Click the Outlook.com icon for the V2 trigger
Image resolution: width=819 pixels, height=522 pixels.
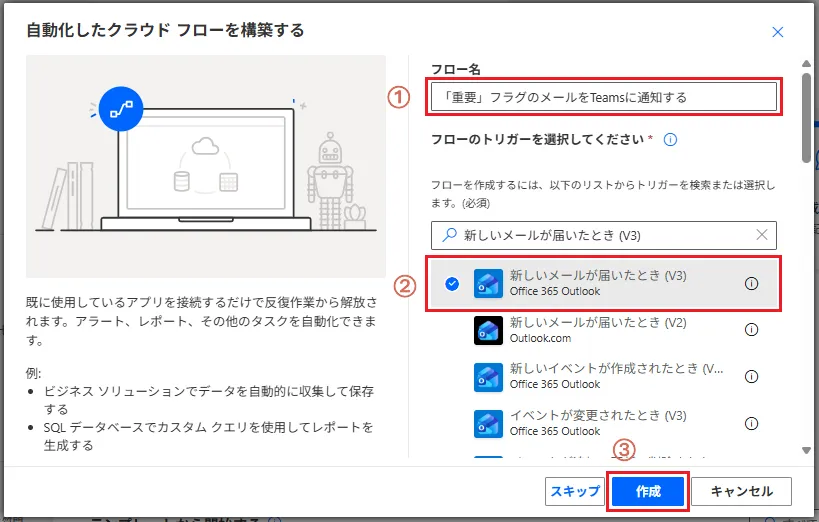[488, 330]
